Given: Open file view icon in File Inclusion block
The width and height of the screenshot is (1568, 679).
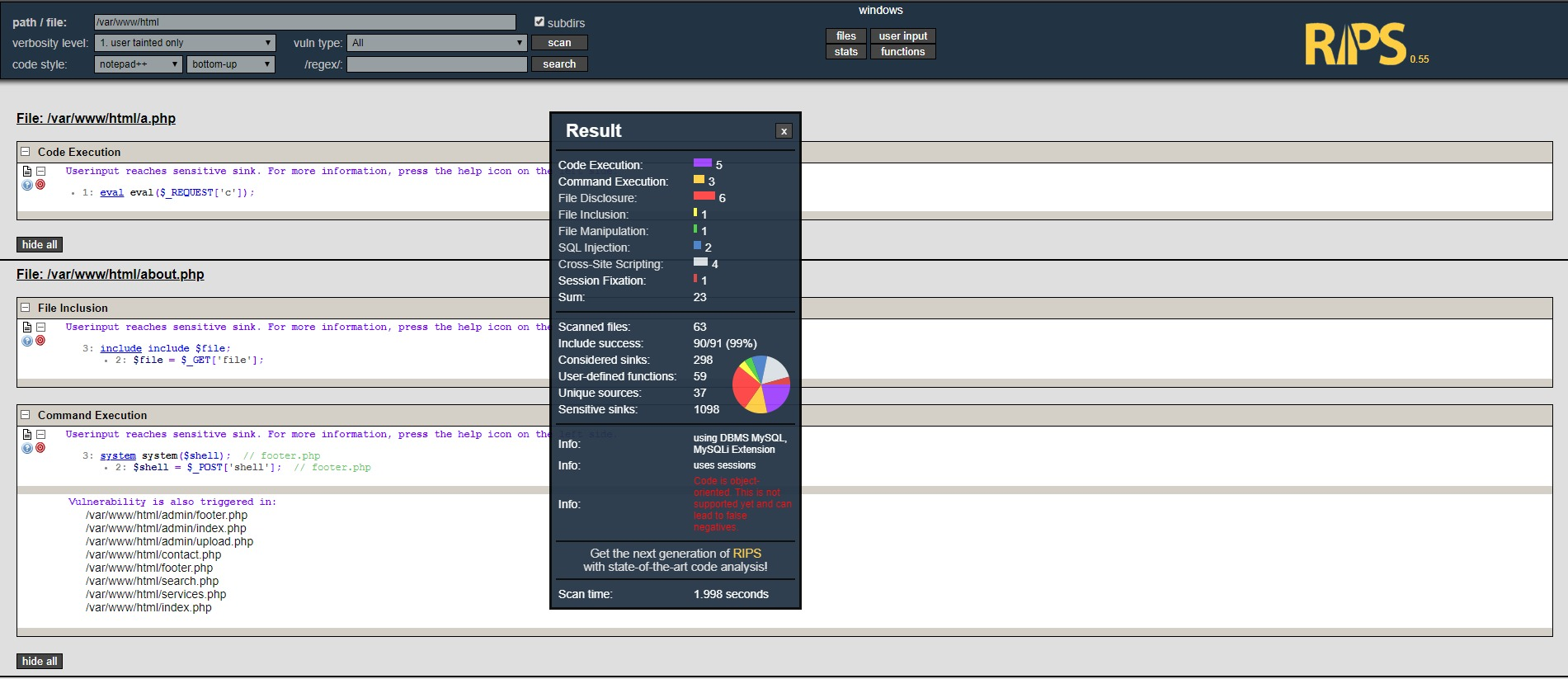Looking at the screenshot, I should point(27,327).
